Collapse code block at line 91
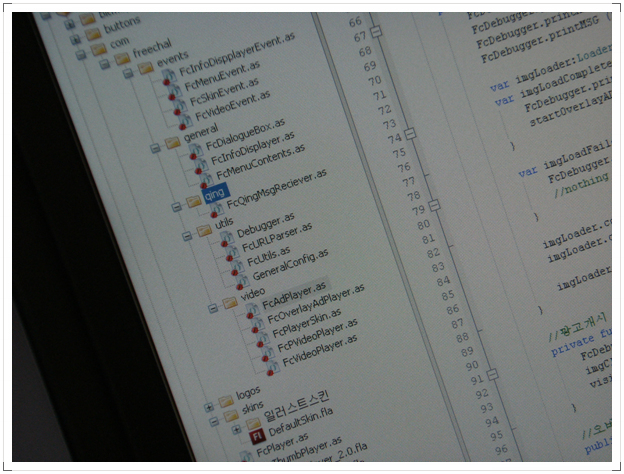This screenshot has height=474, width=624. [492, 375]
